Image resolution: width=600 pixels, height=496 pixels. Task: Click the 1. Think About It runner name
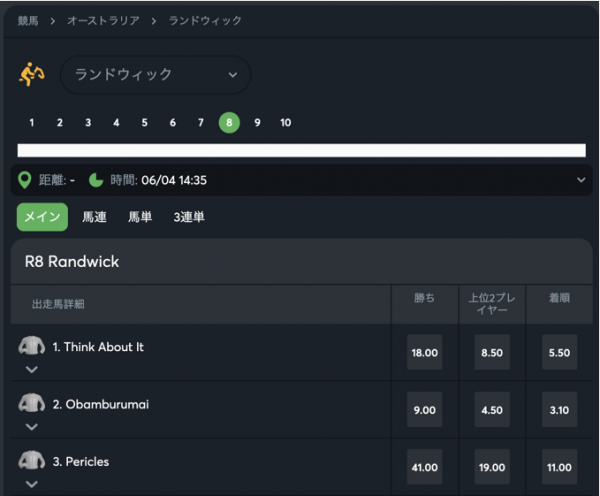(x=98, y=347)
